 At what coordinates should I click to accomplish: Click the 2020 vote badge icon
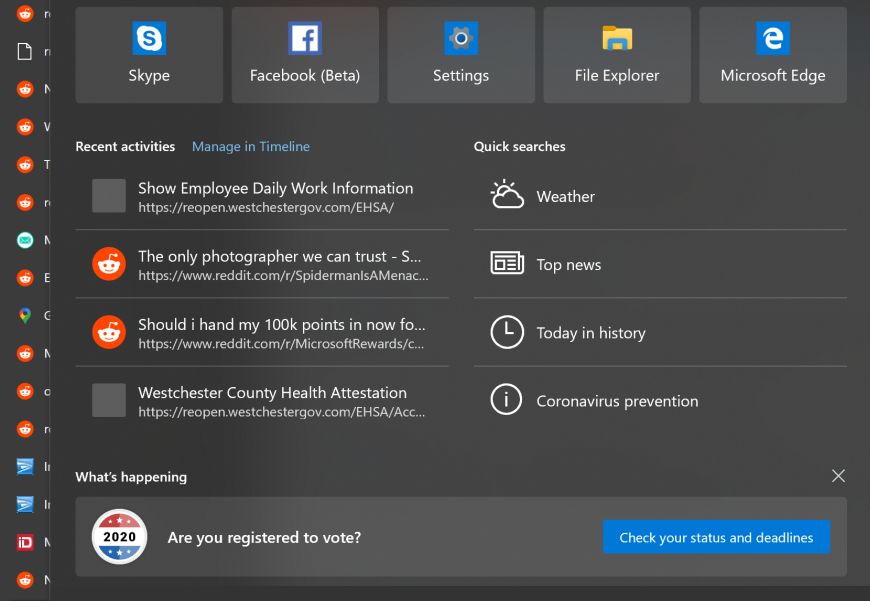coord(119,537)
